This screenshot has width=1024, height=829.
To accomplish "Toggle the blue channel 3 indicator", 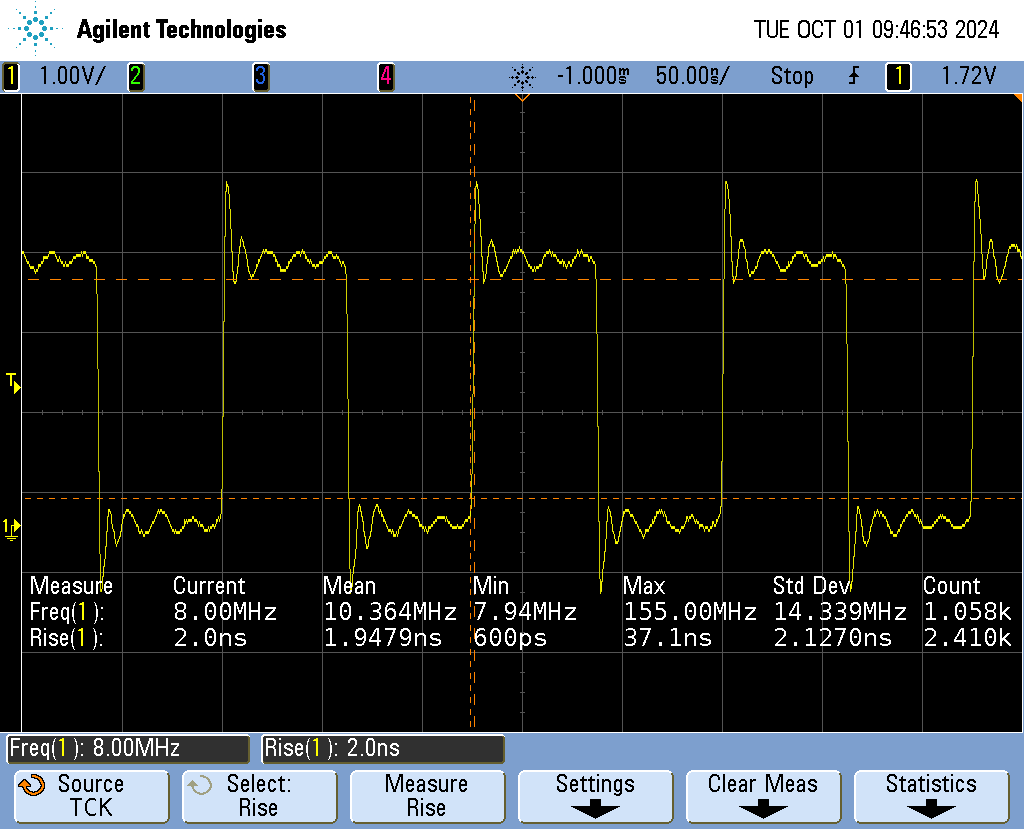I will tap(260, 76).
